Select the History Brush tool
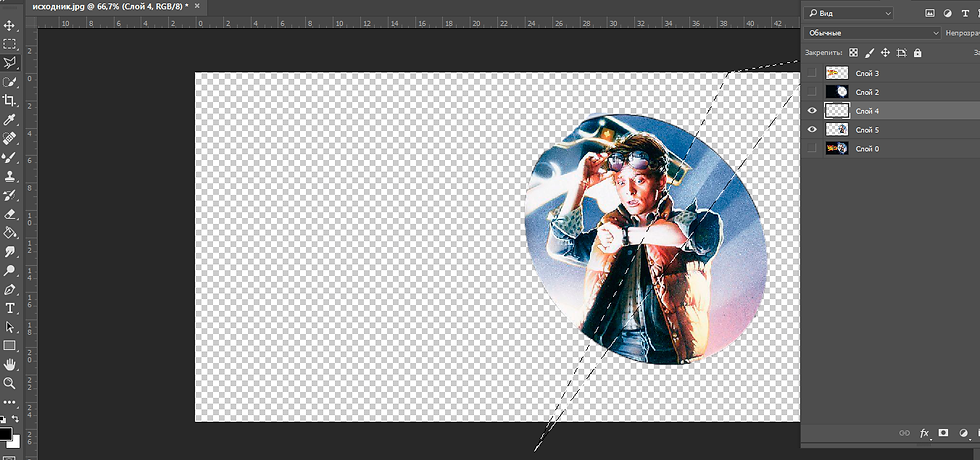 (x=9, y=195)
